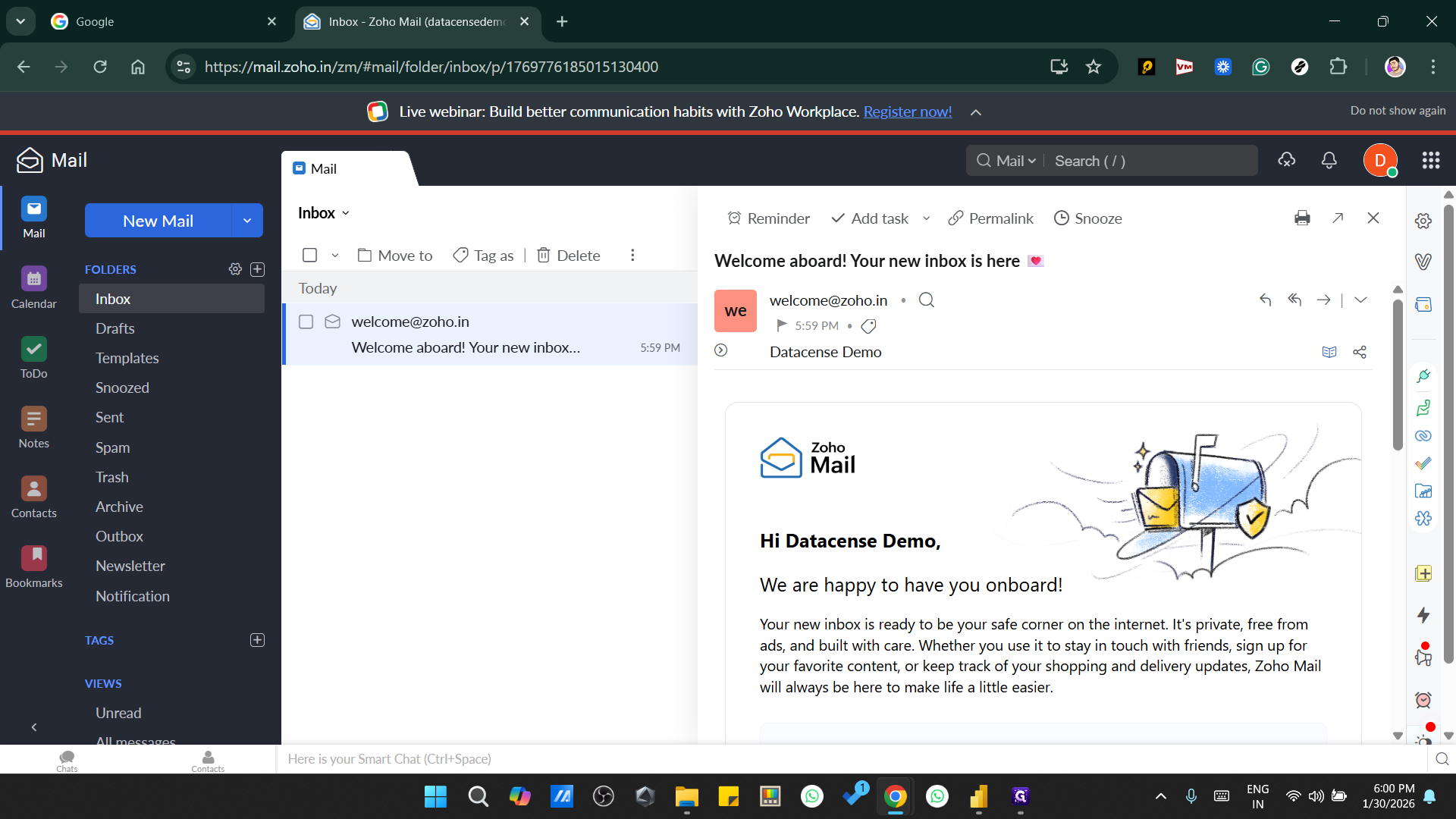The height and width of the screenshot is (819, 1456).
Task: Open Zoho Mail settings gear in right sidebar
Action: click(1423, 221)
